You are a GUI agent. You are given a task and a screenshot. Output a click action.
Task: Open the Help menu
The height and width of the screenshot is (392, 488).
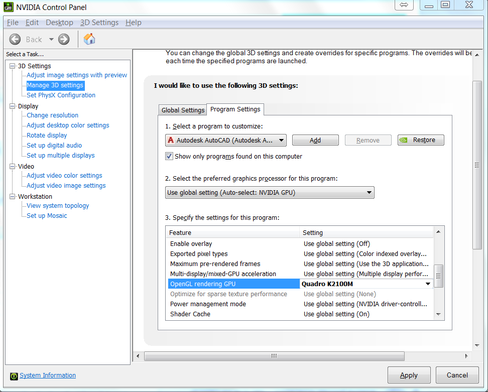tap(133, 23)
